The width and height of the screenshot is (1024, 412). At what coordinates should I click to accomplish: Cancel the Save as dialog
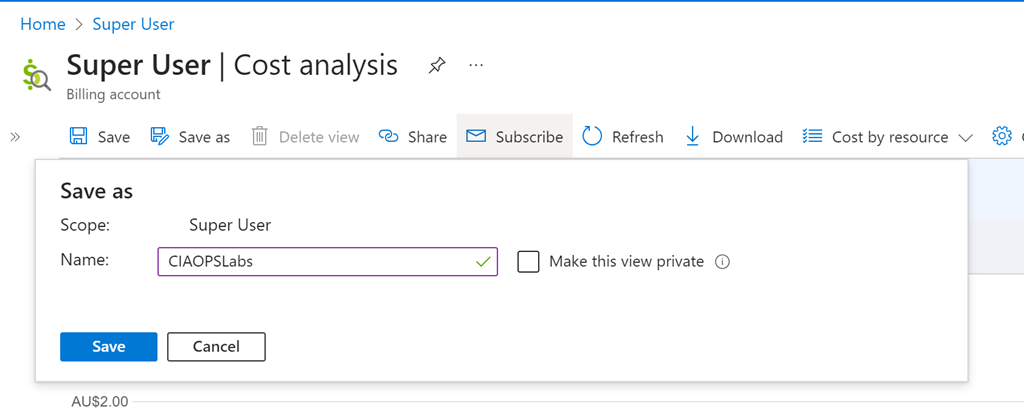tap(216, 346)
